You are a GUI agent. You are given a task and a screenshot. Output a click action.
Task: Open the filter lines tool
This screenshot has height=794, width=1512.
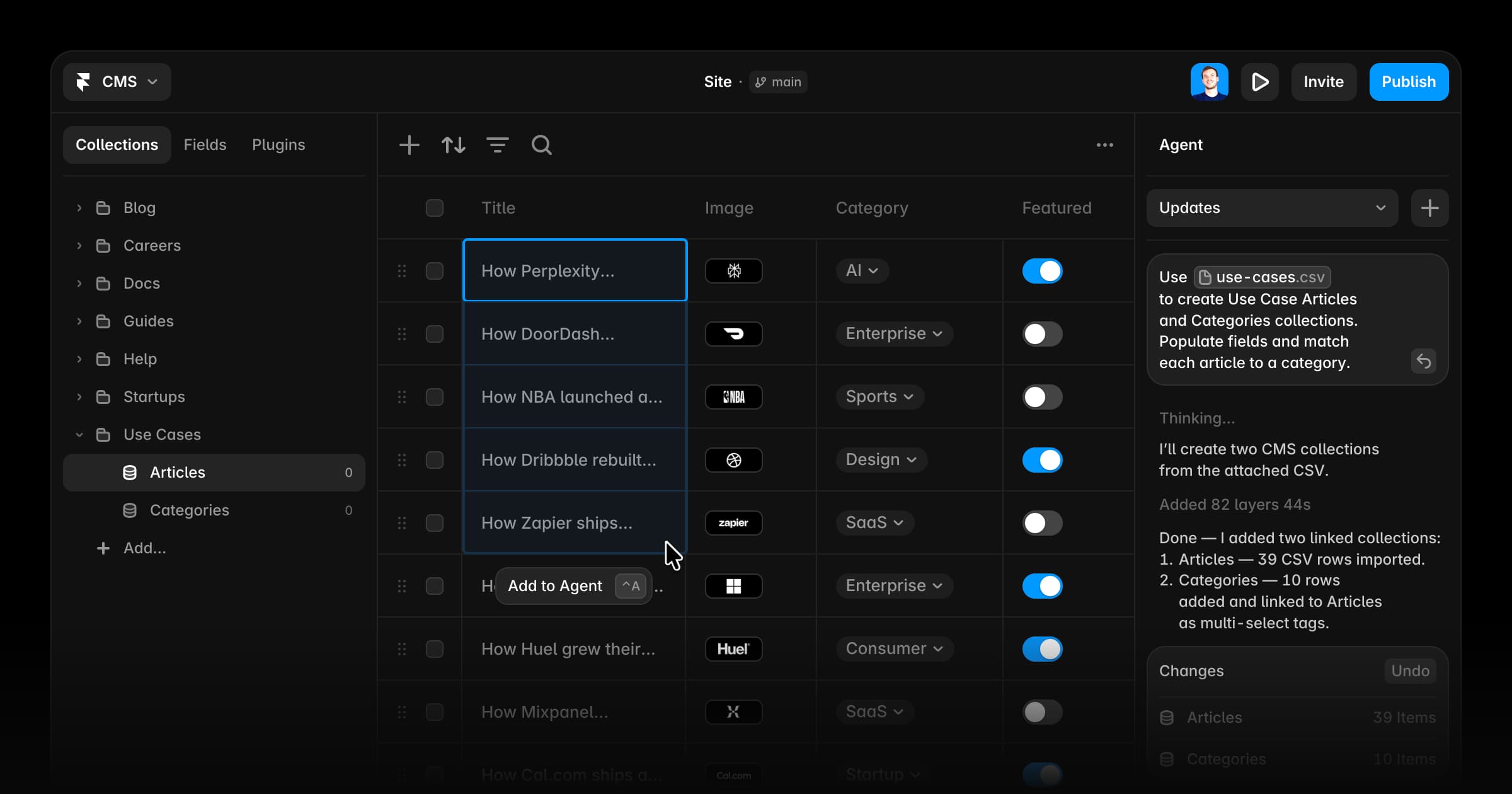pyautogui.click(x=498, y=145)
